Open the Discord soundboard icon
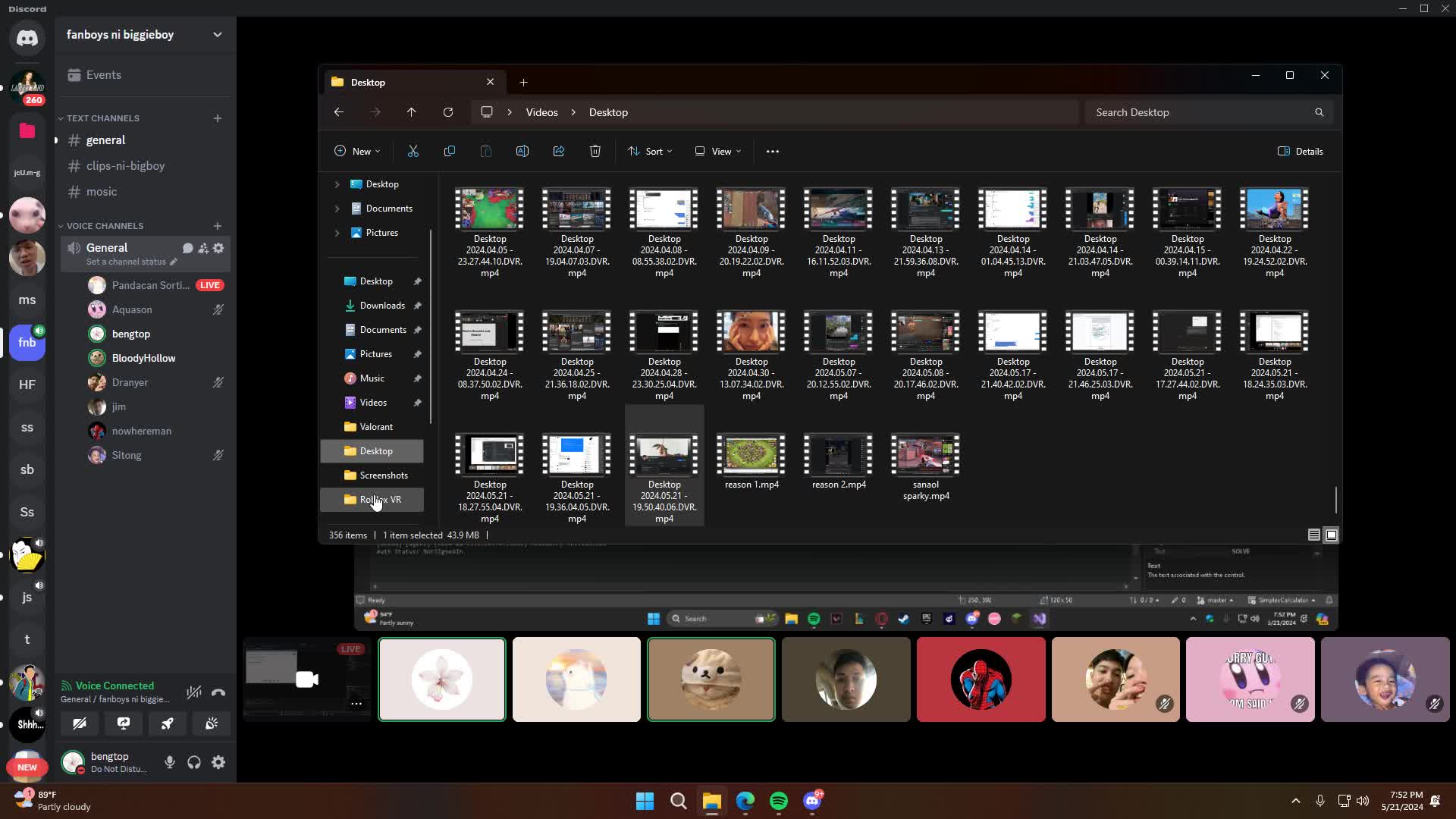Image resolution: width=1456 pixels, height=819 pixels. pos(211,723)
